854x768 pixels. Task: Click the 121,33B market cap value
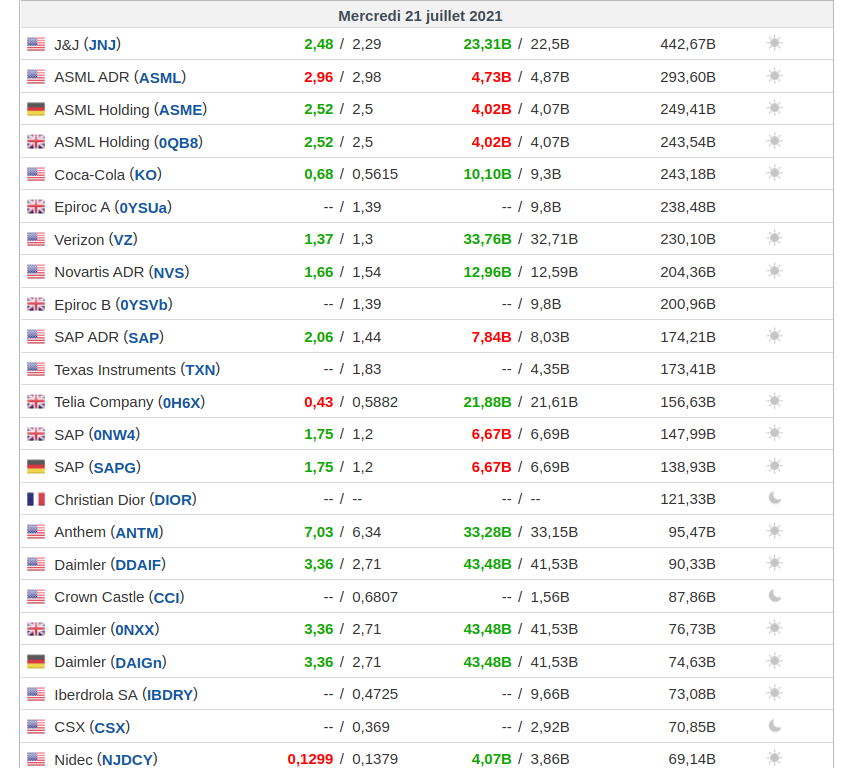click(x=688, y=499)
